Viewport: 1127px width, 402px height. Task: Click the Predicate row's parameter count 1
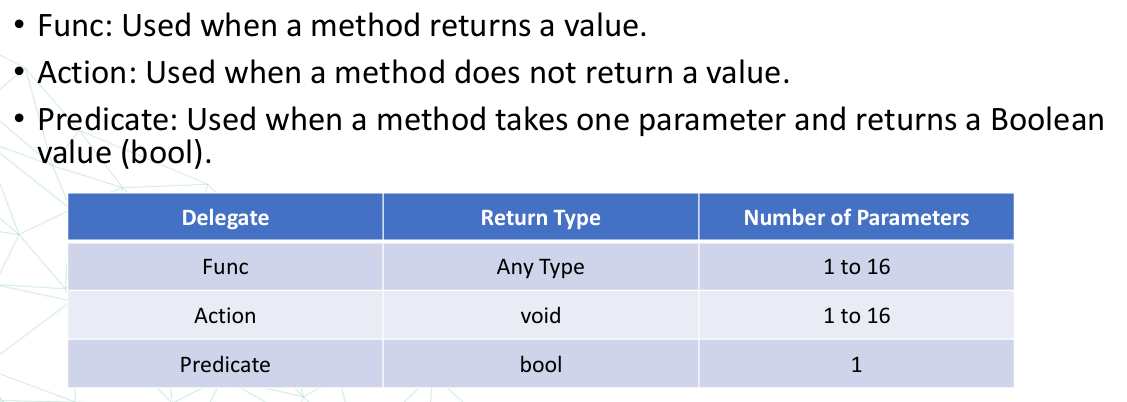856,364
